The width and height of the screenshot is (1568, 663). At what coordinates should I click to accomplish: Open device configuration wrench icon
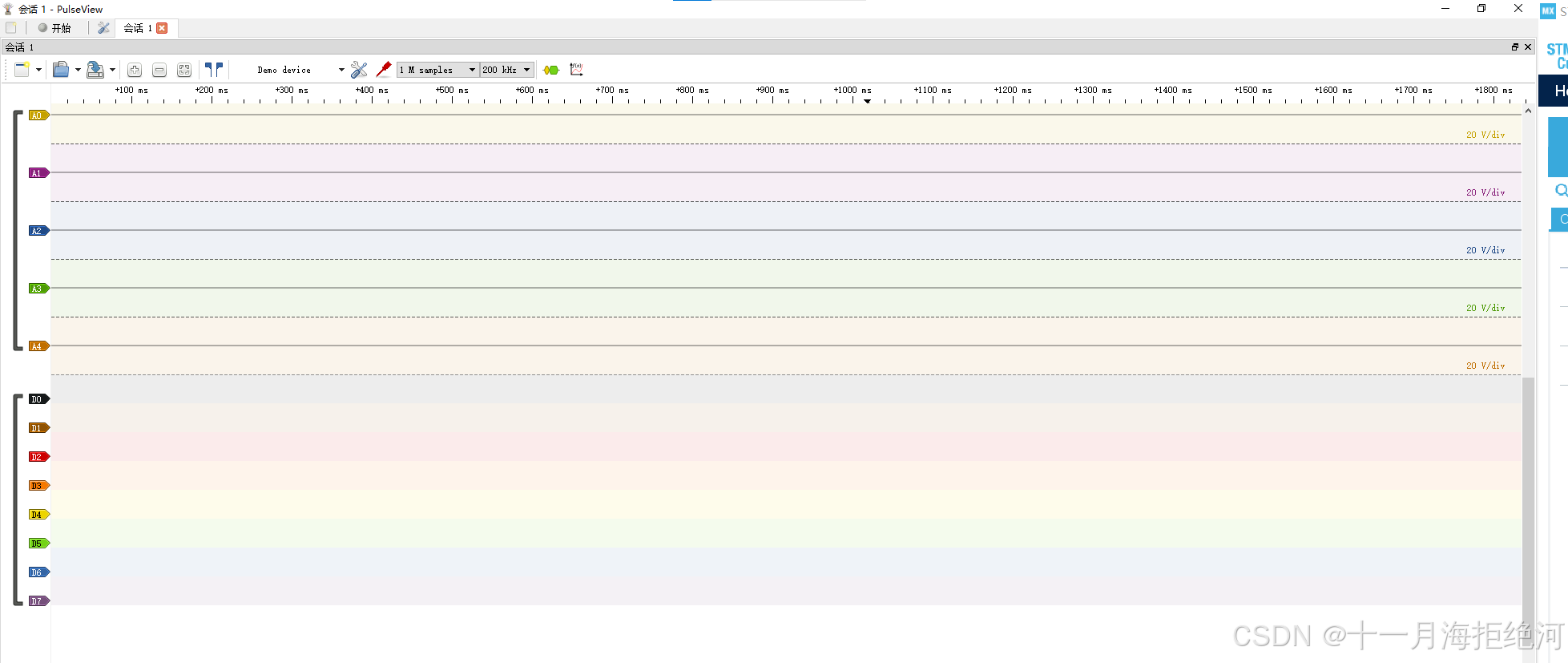point(359,70)
